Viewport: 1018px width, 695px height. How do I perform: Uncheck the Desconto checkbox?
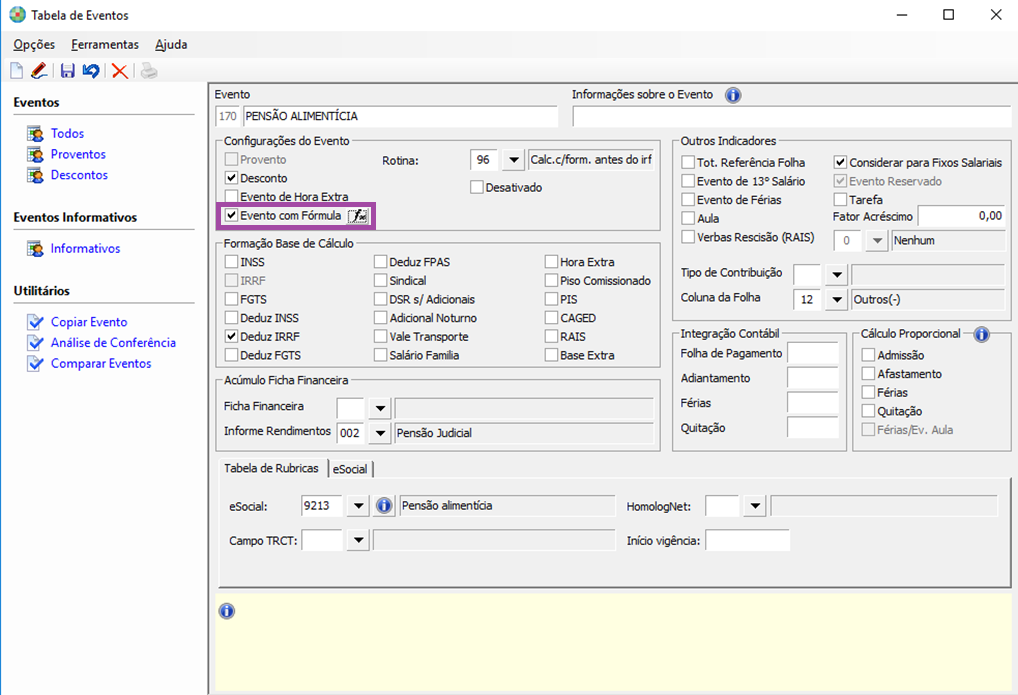coord(231,177)
